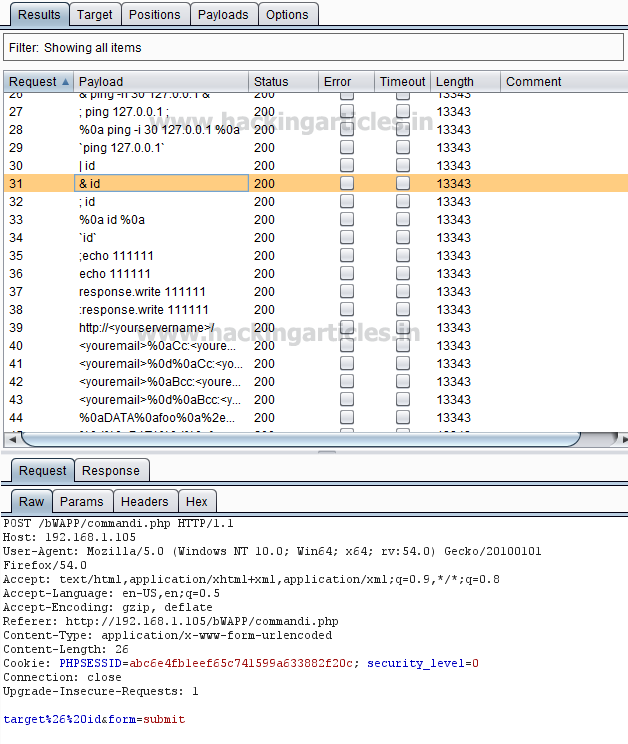Switch to the Response view tab
628x744 pixels.
click(111, 470)
